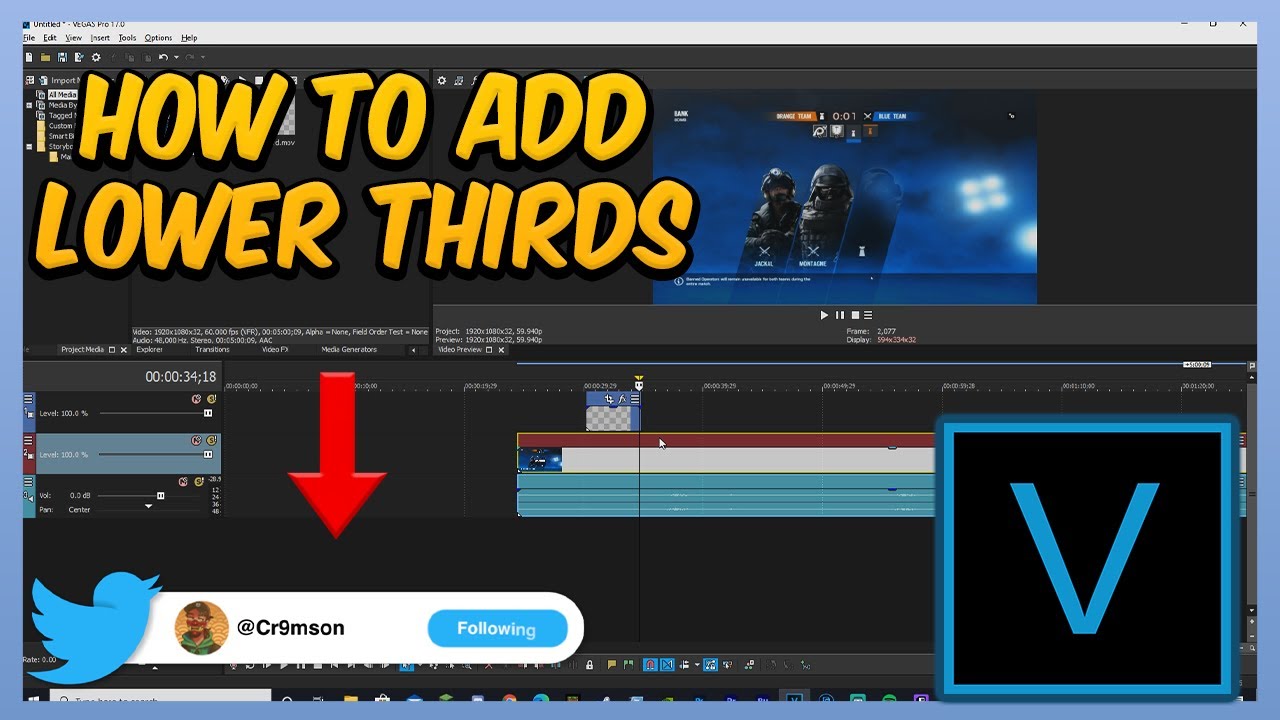This screenshot has width=1280, height=720.
Task: Open Video Preview properties gear icon
Action: [441, 80]
